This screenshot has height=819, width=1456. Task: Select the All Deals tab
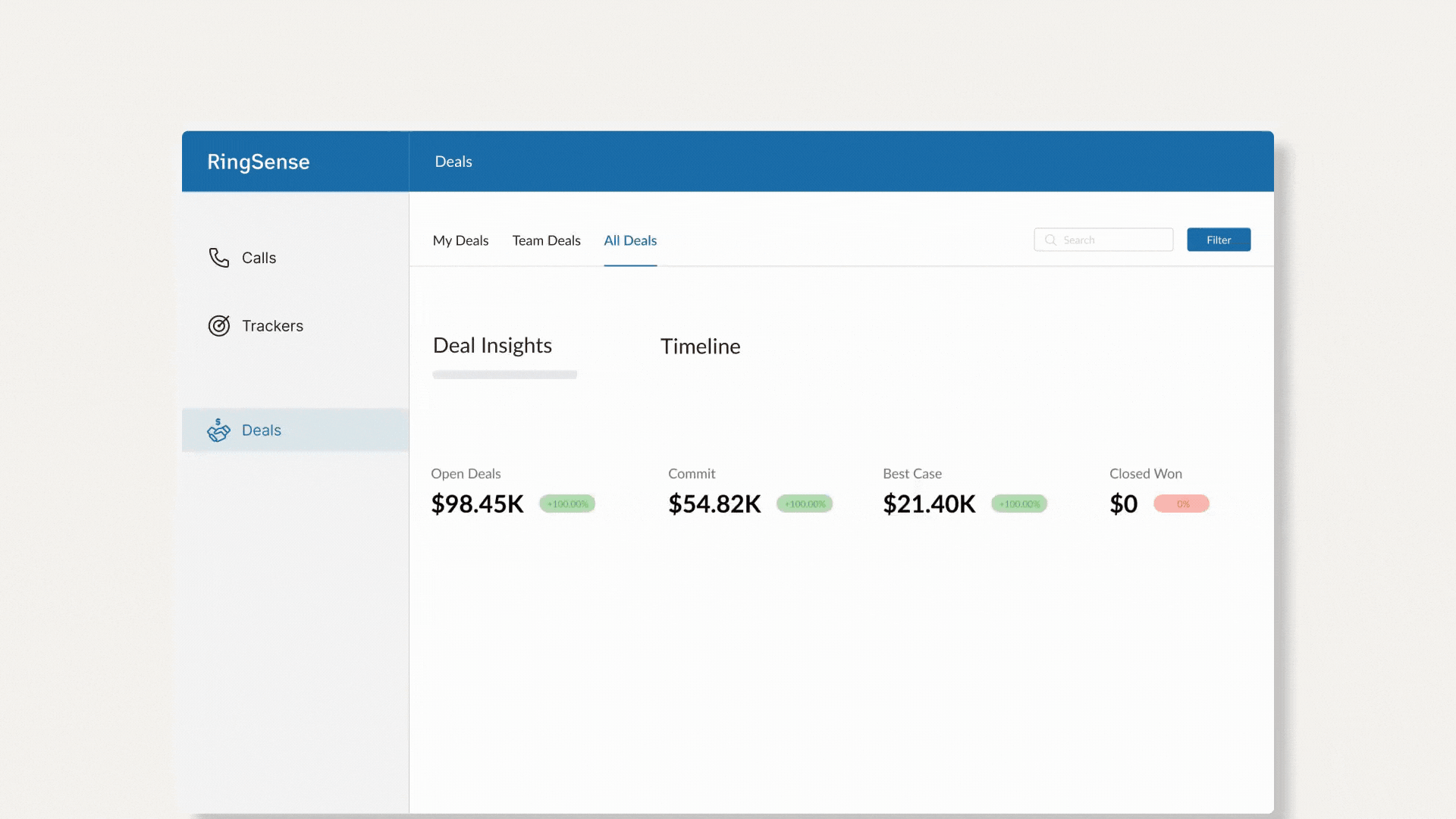[x=630, y=240]
